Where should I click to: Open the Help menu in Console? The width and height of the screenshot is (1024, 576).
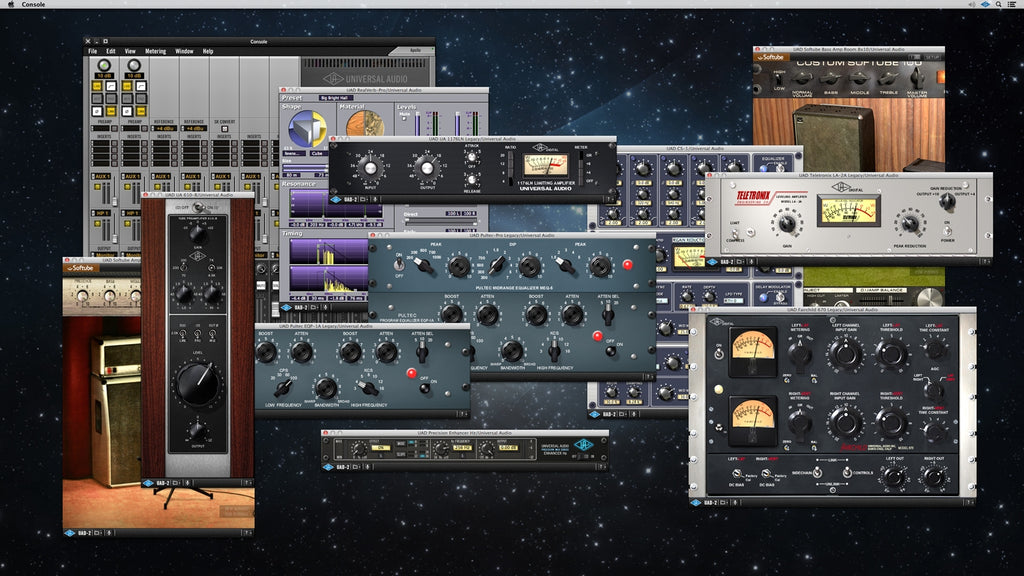(x=208, y=51)
